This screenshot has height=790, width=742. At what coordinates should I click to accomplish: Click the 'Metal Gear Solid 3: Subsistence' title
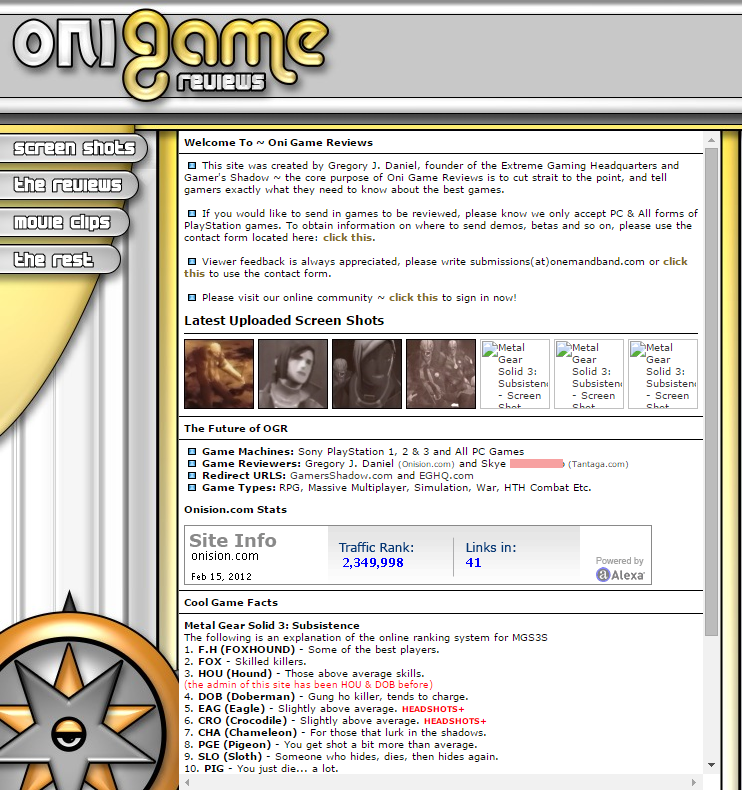[x=272, y=626]
